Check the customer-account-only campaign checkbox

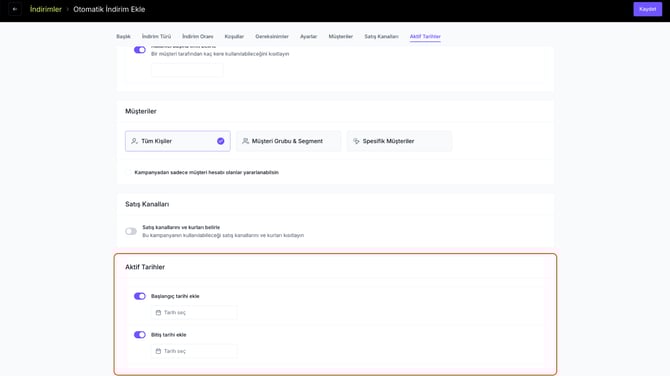(128, 172)
